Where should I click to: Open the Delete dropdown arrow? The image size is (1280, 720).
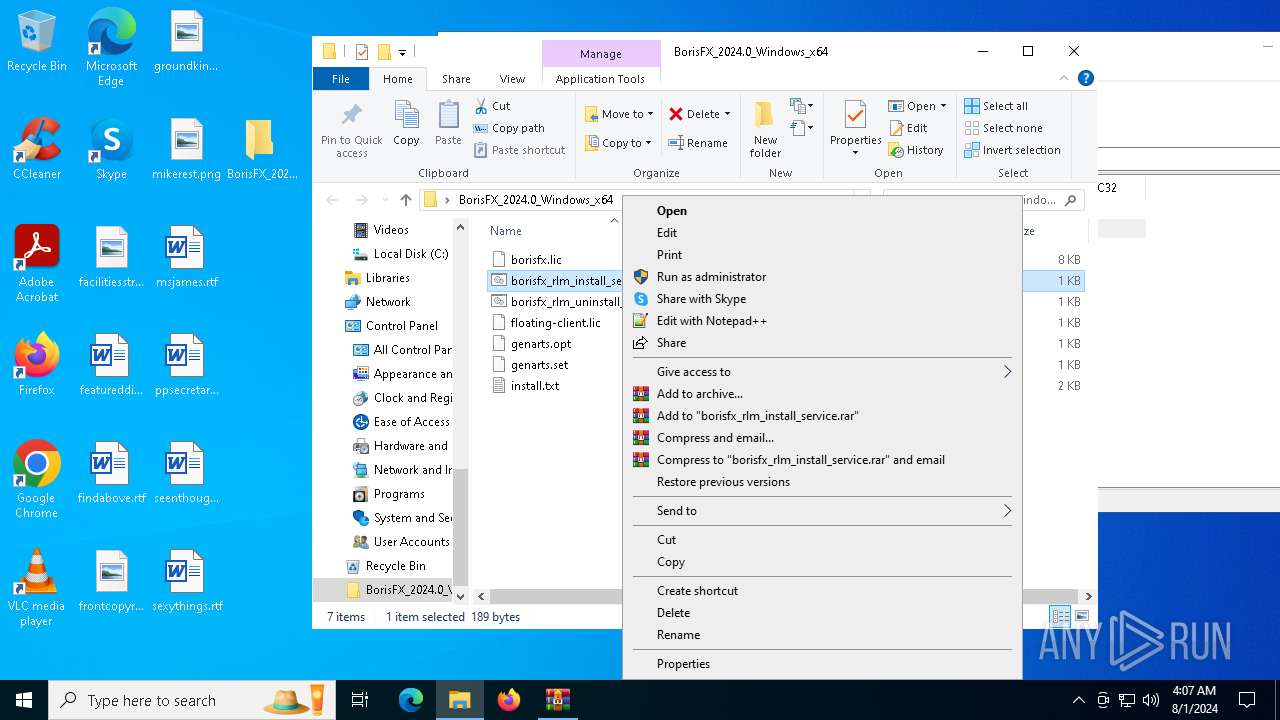[x=727, y=114]
